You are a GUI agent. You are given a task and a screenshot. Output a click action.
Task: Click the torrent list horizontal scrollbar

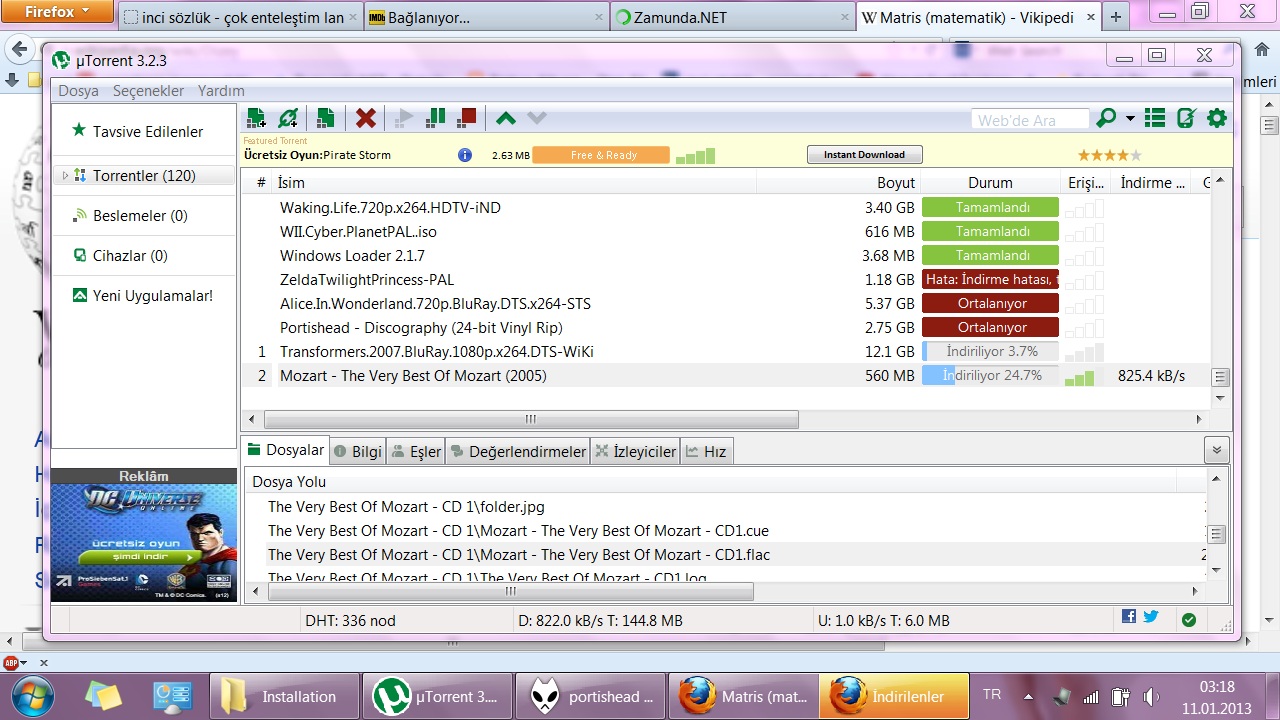click(529, 419)
